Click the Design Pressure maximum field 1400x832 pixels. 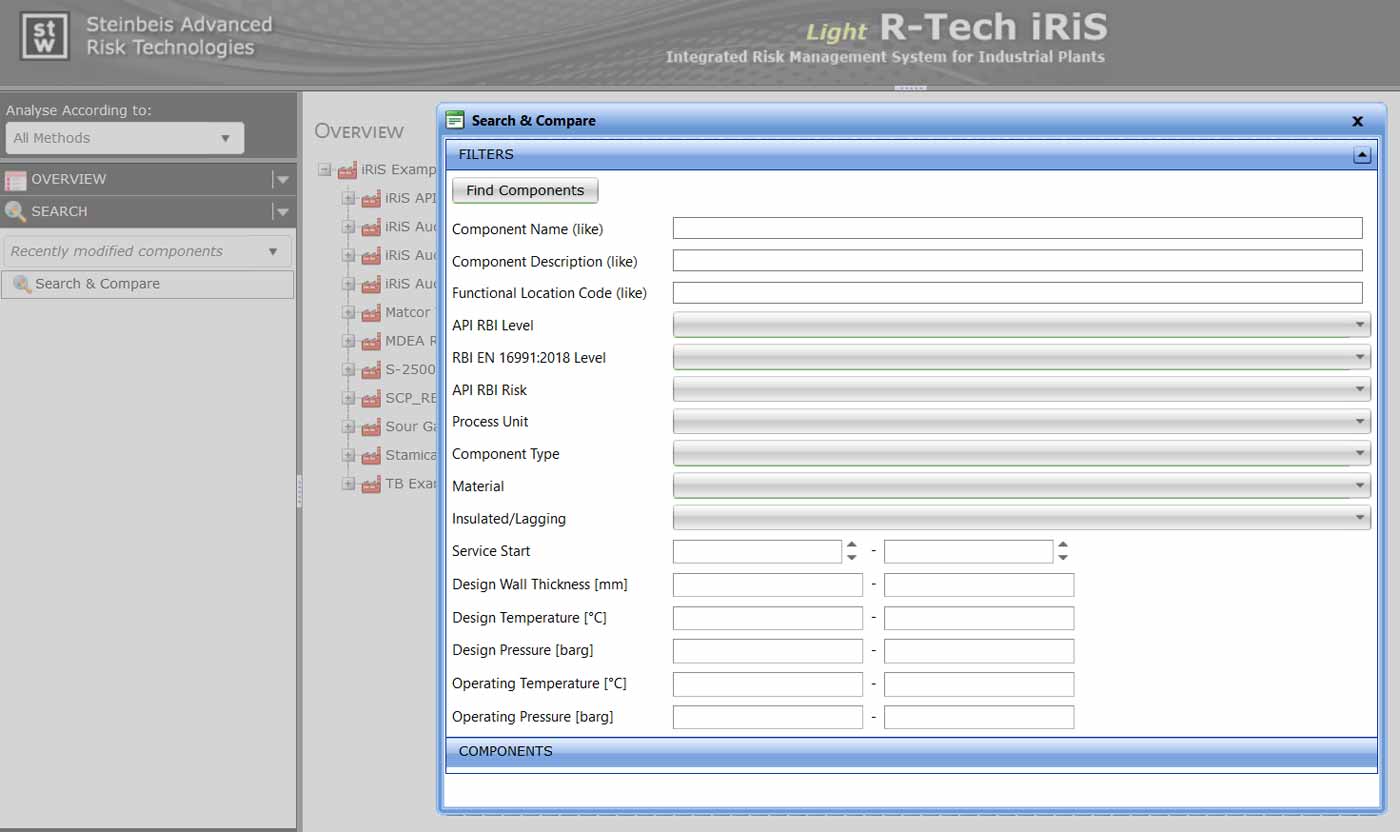coord(978,650)
